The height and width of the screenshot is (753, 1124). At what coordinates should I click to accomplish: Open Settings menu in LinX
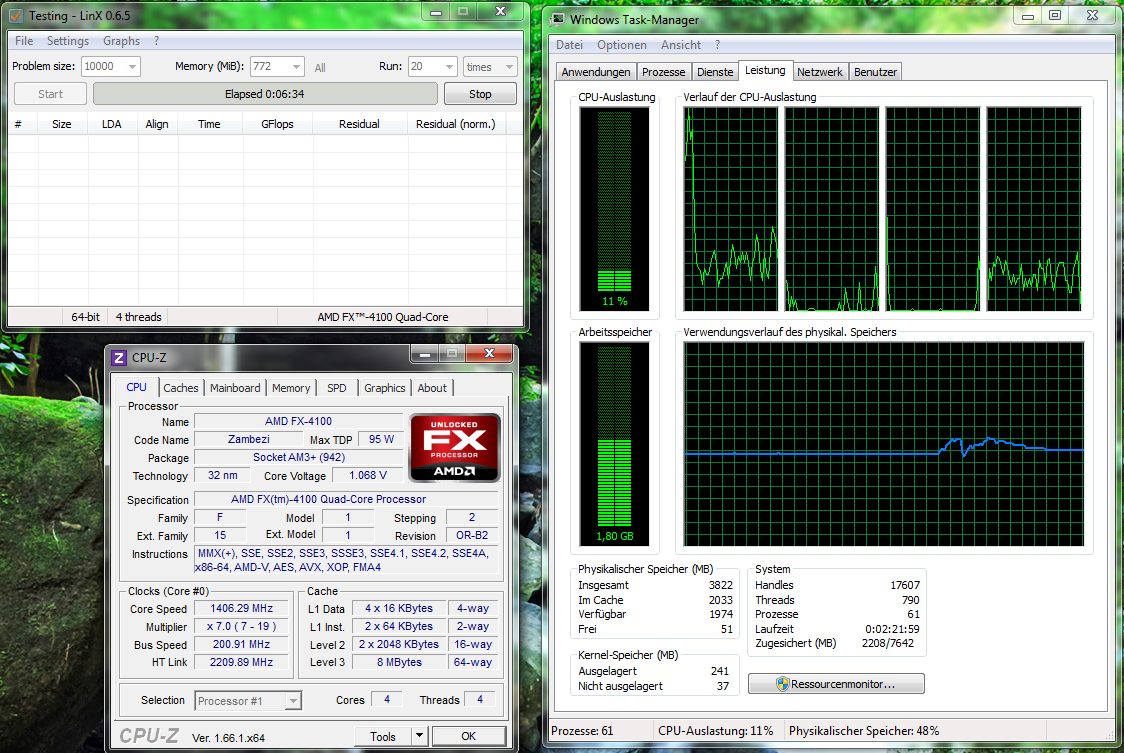[68, 41]
